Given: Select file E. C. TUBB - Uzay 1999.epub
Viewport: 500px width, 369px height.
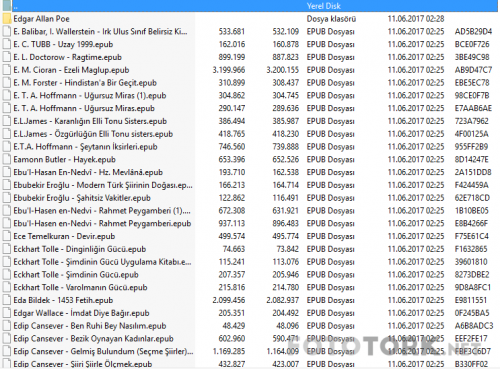Looking at the screenshot, I should pos(63,44).
